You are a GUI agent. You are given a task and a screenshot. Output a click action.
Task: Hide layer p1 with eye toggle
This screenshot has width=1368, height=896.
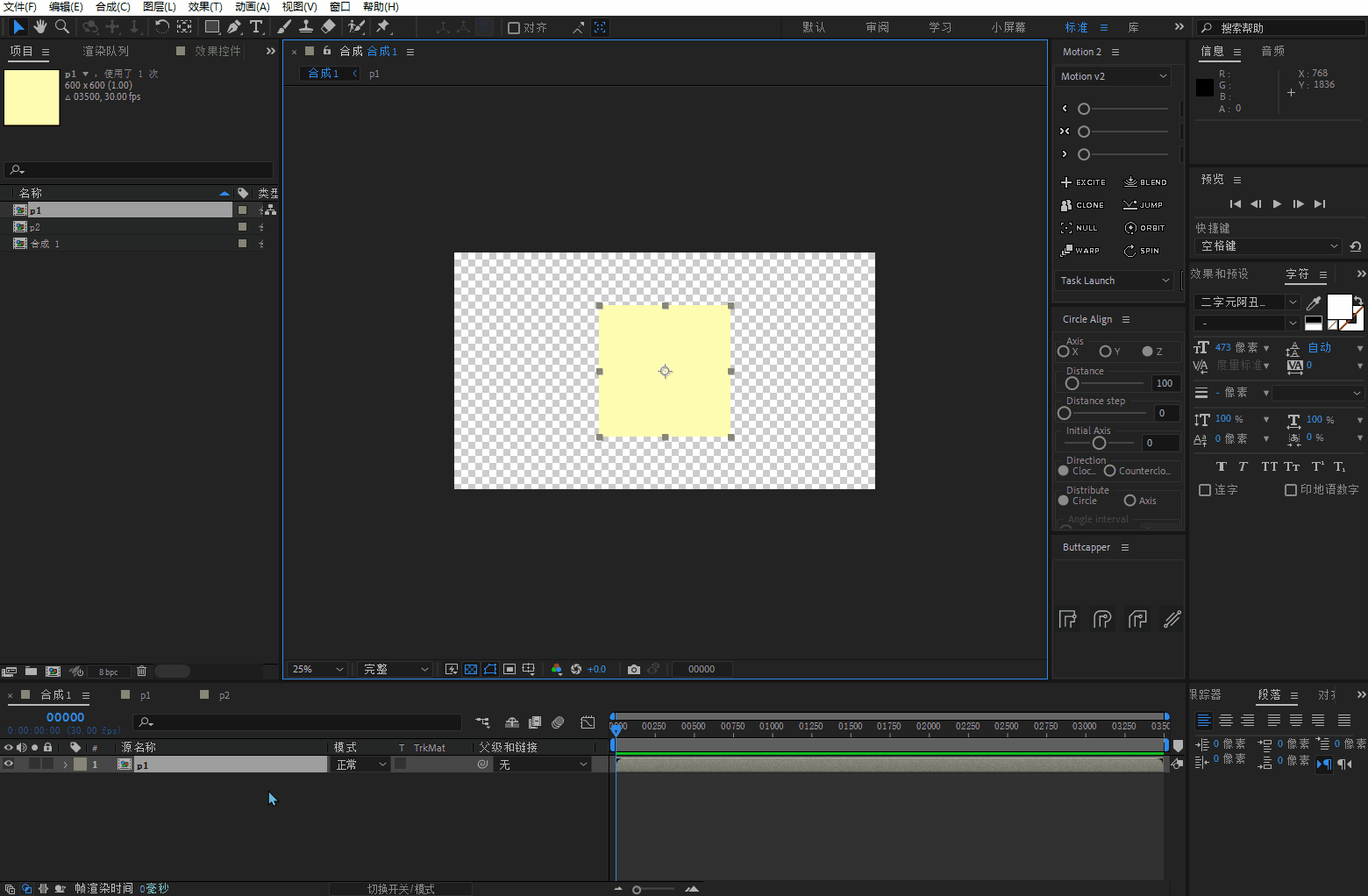coord(9,764)
